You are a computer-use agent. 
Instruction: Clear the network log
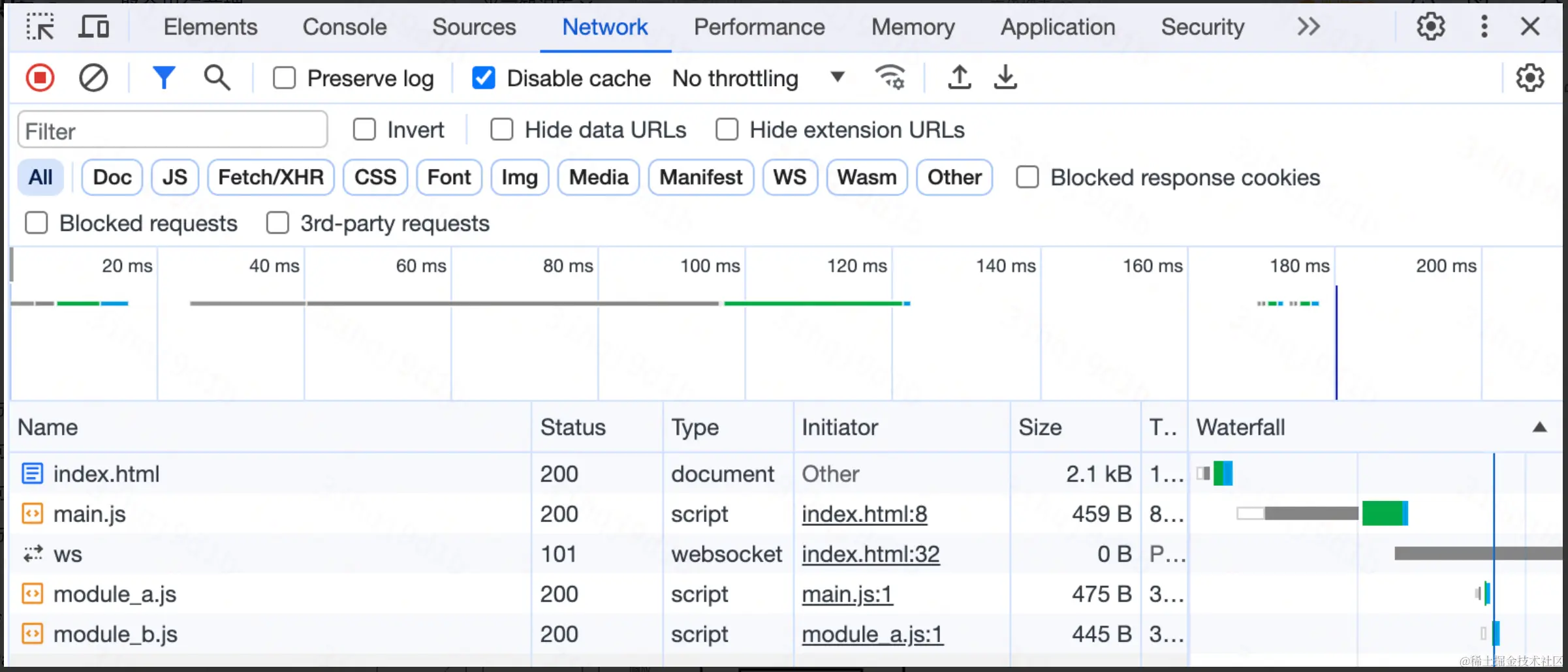93,78
